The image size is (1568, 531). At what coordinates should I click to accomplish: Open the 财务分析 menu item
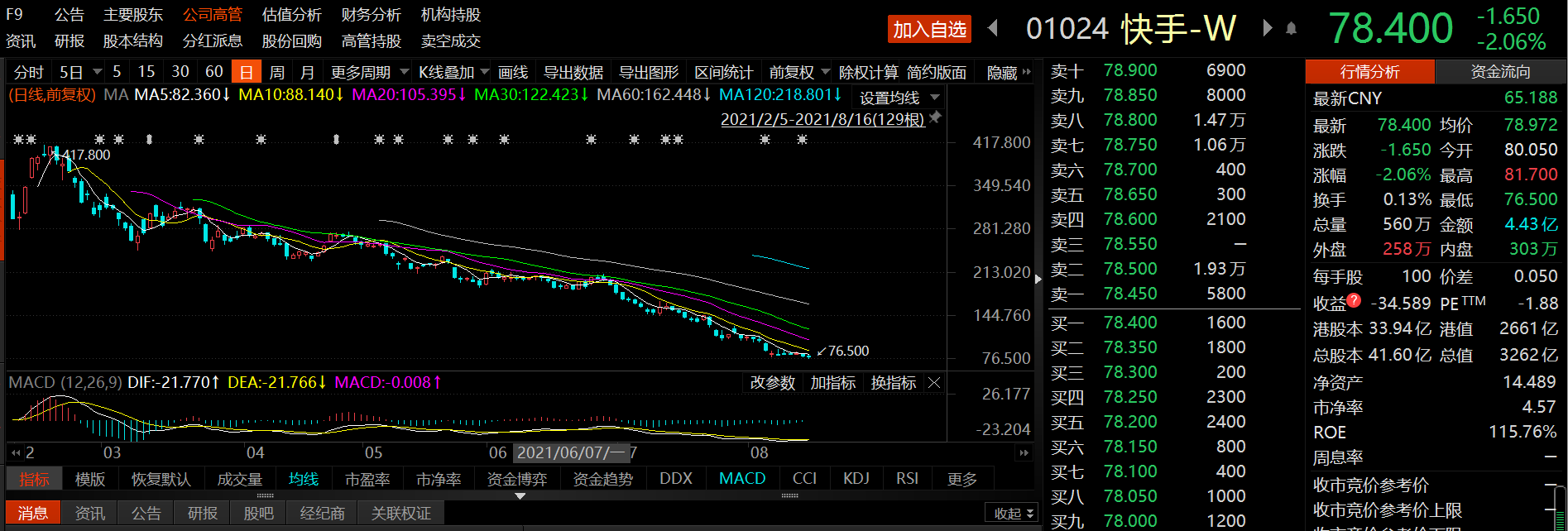(371, 15)
